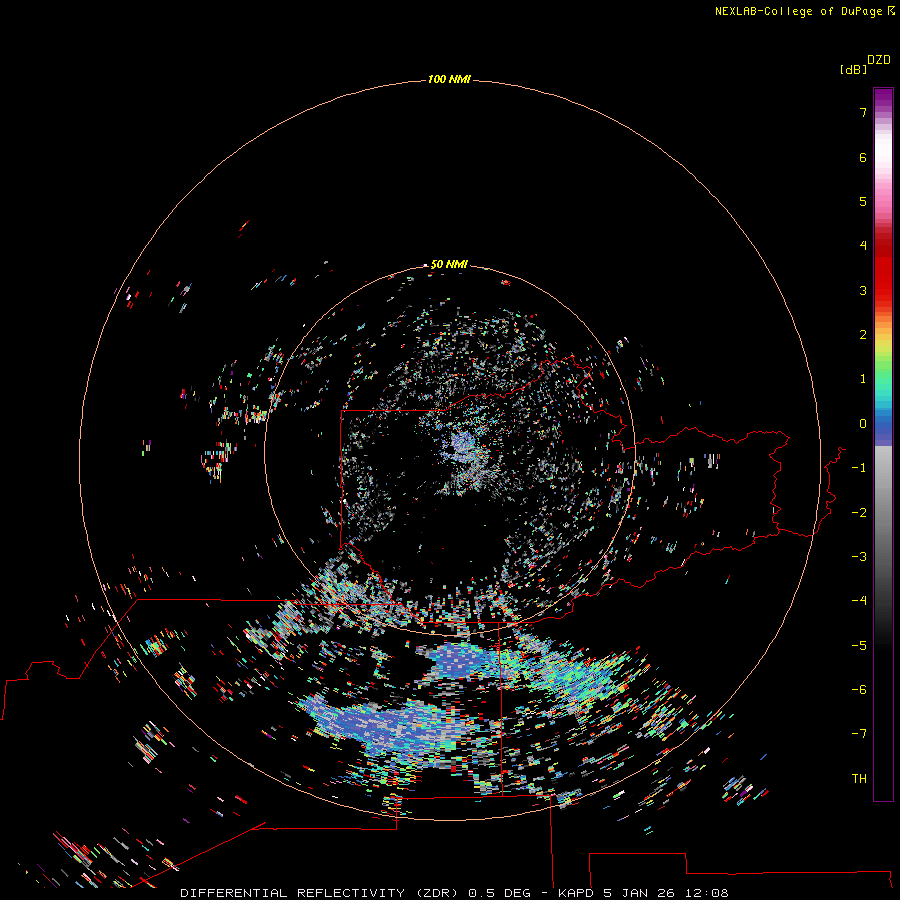Click the 0 value on color scale
The width and height of the screenshot is (900, 900).
pos(863,424)
